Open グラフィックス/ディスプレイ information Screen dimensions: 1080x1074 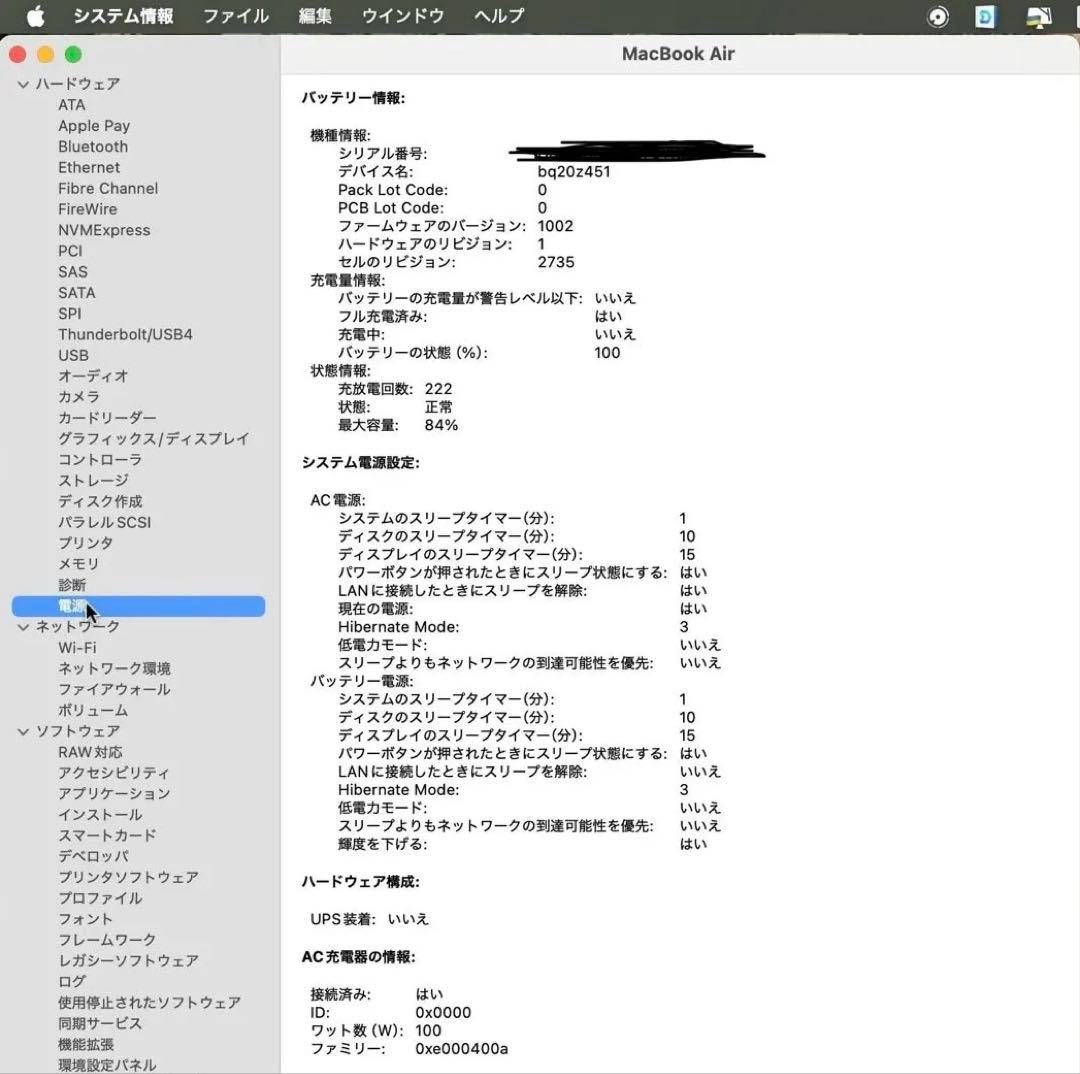[x=154, y=438]
